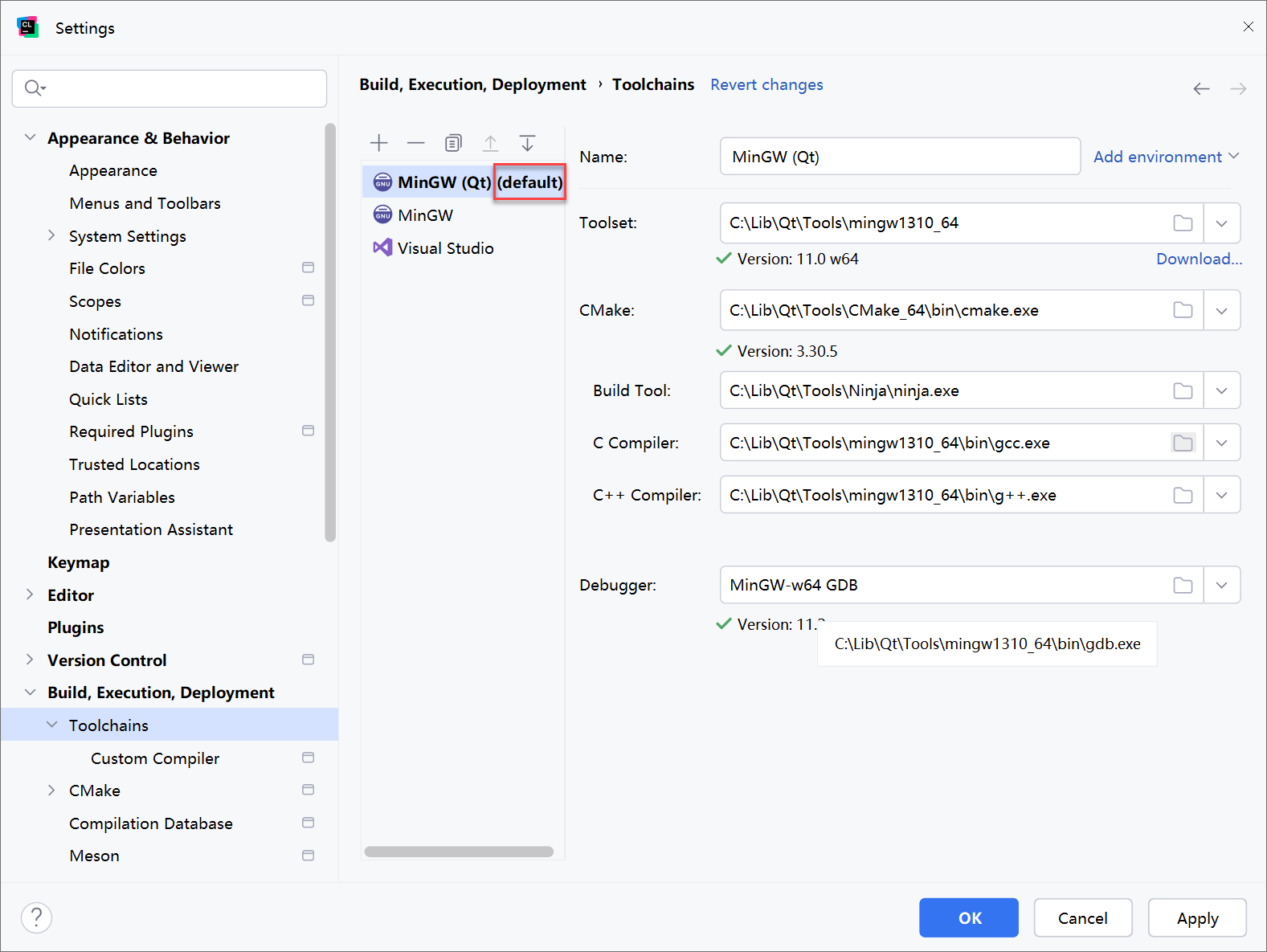Open Trusted Locations settings
Image resolution: width=1267 pixels, height=952 pixels.
pyautogui.click(x=134, y=464)
